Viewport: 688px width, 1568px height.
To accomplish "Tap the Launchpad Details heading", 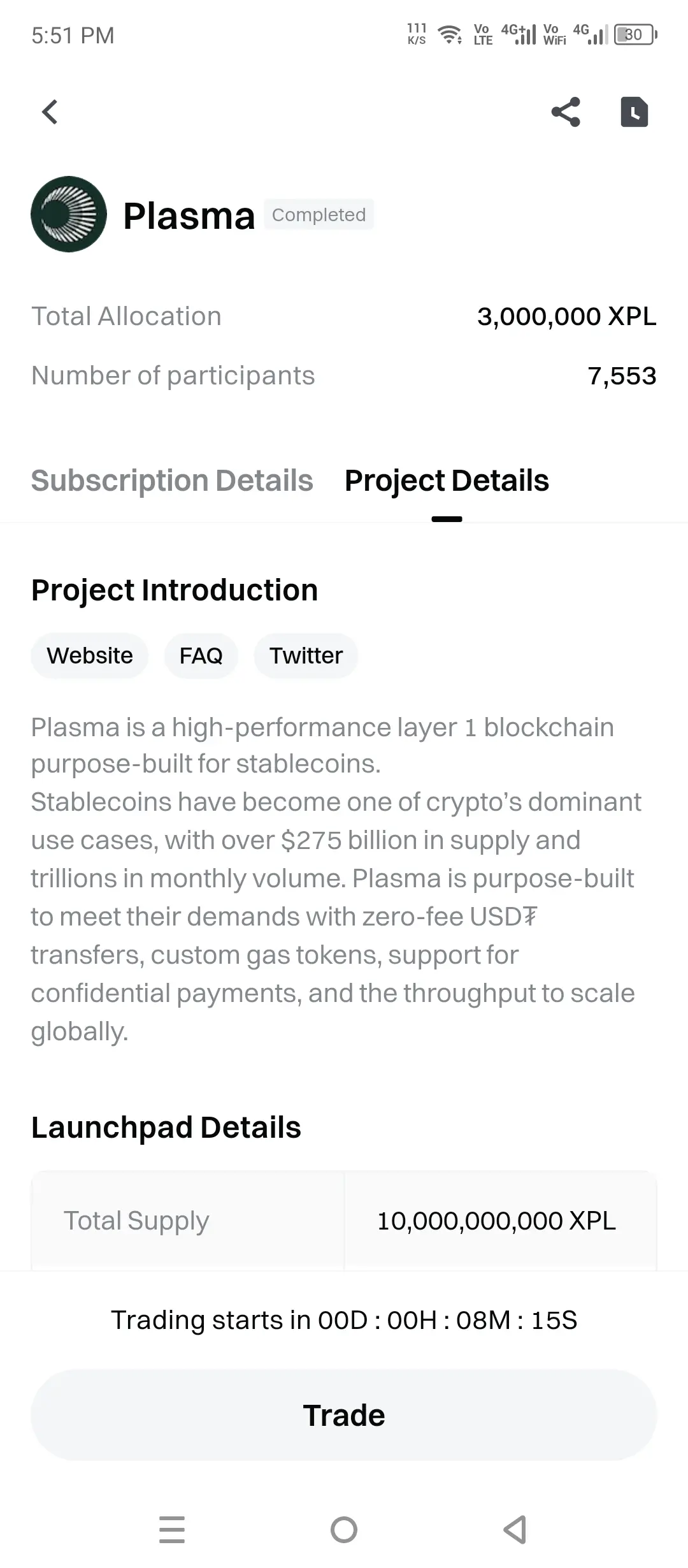I will point(166,1127).
